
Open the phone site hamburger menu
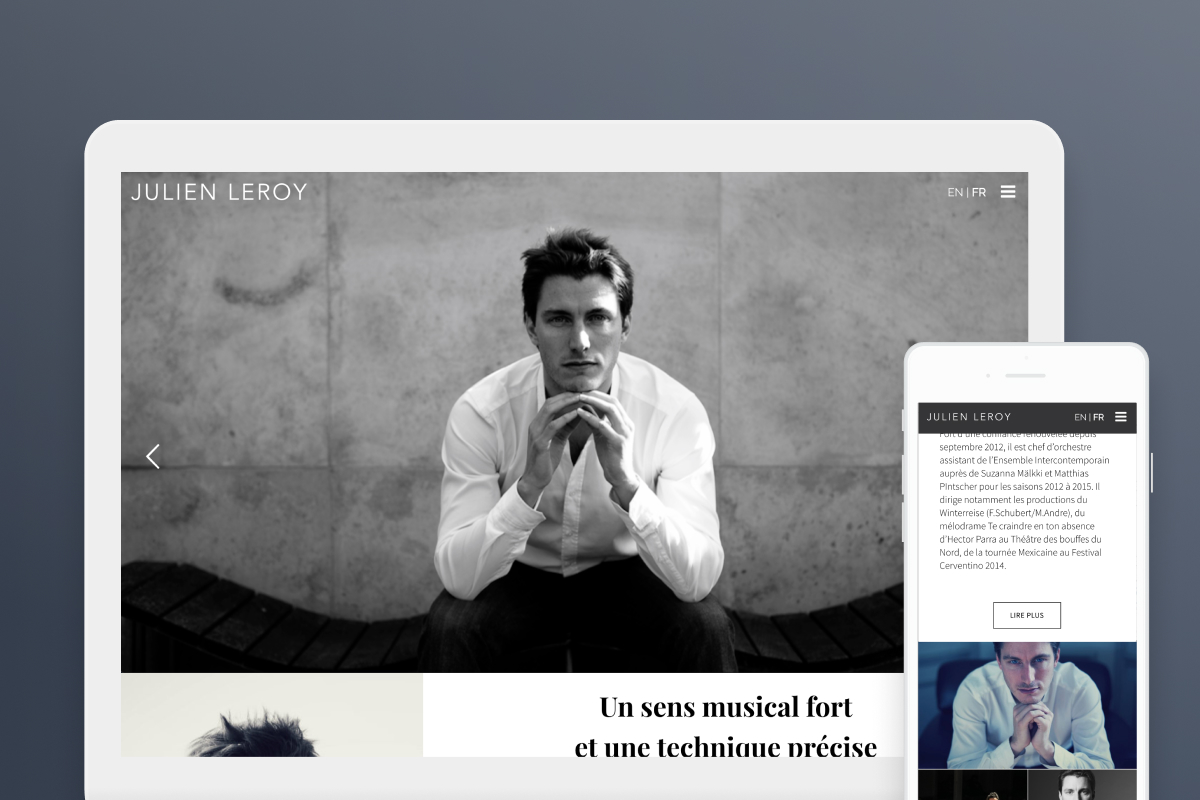1121,417
